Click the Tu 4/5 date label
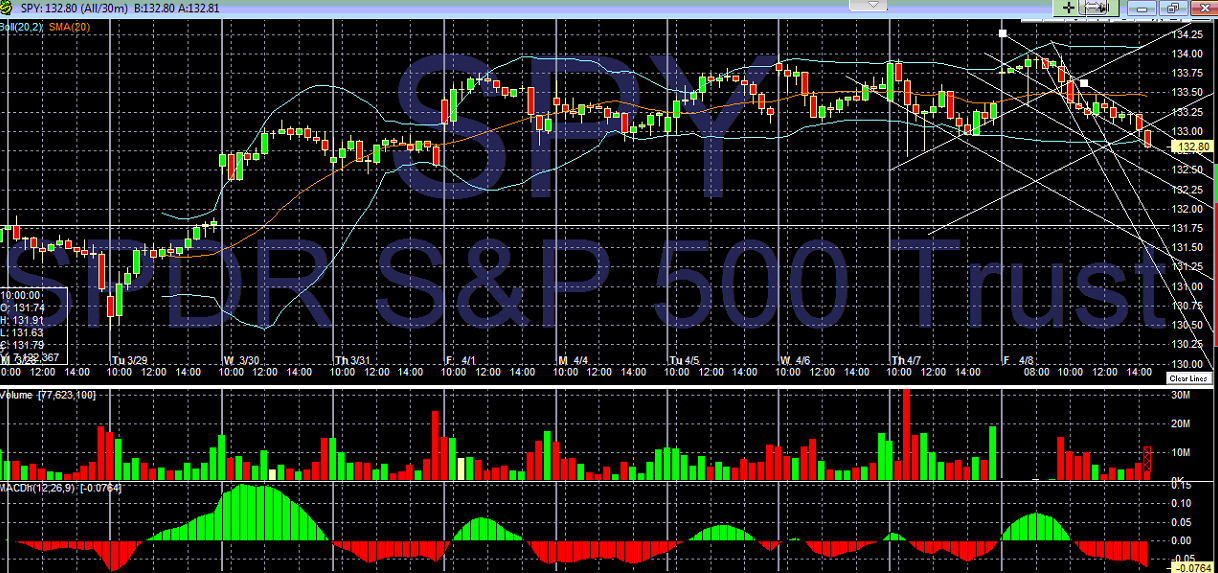Screen dimensions: 1218x573 [685, 359]
